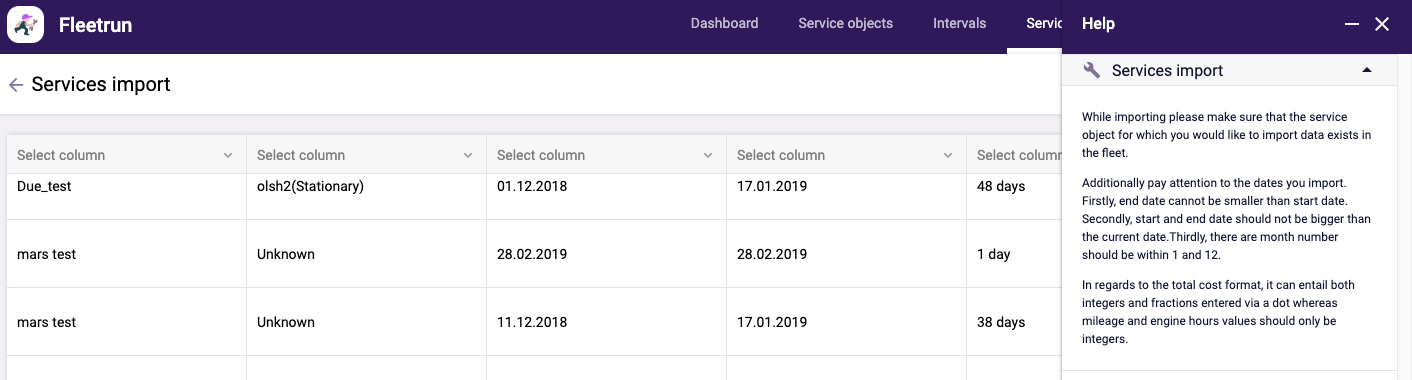Open the Intervals tab
Screen dimensions: 1412x380
[959, 23]
